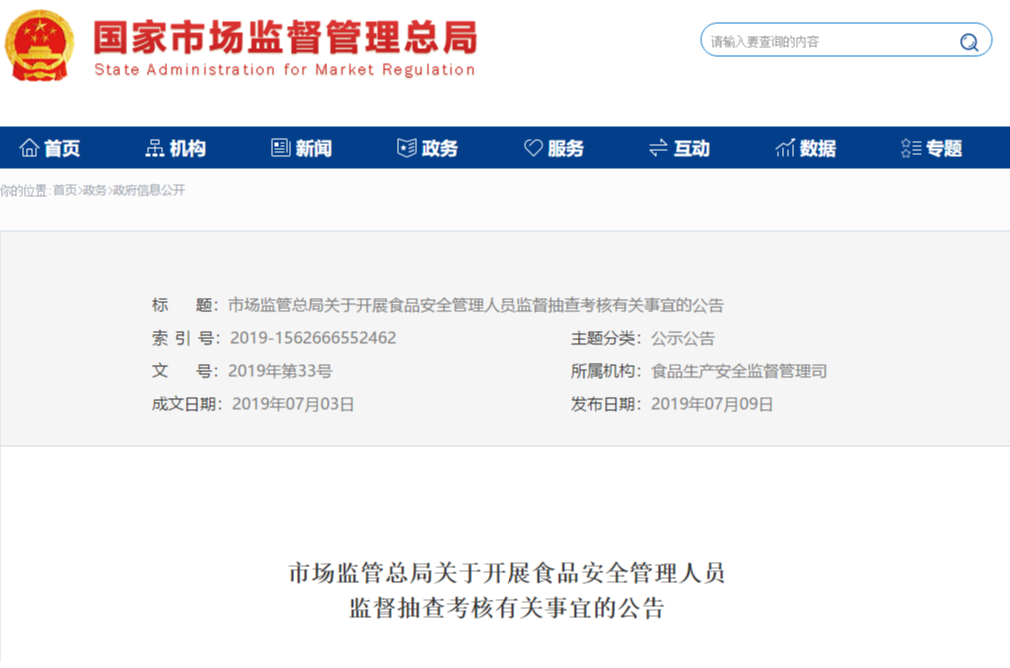Select subject category value 公示公告
This screenshot has width=1010, height=668.
(x=683, y=338)
